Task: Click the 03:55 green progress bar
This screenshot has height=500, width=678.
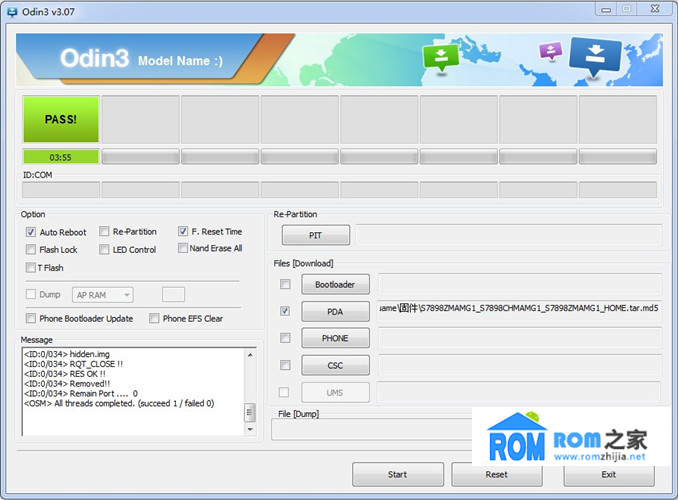Action: [61, 157]
